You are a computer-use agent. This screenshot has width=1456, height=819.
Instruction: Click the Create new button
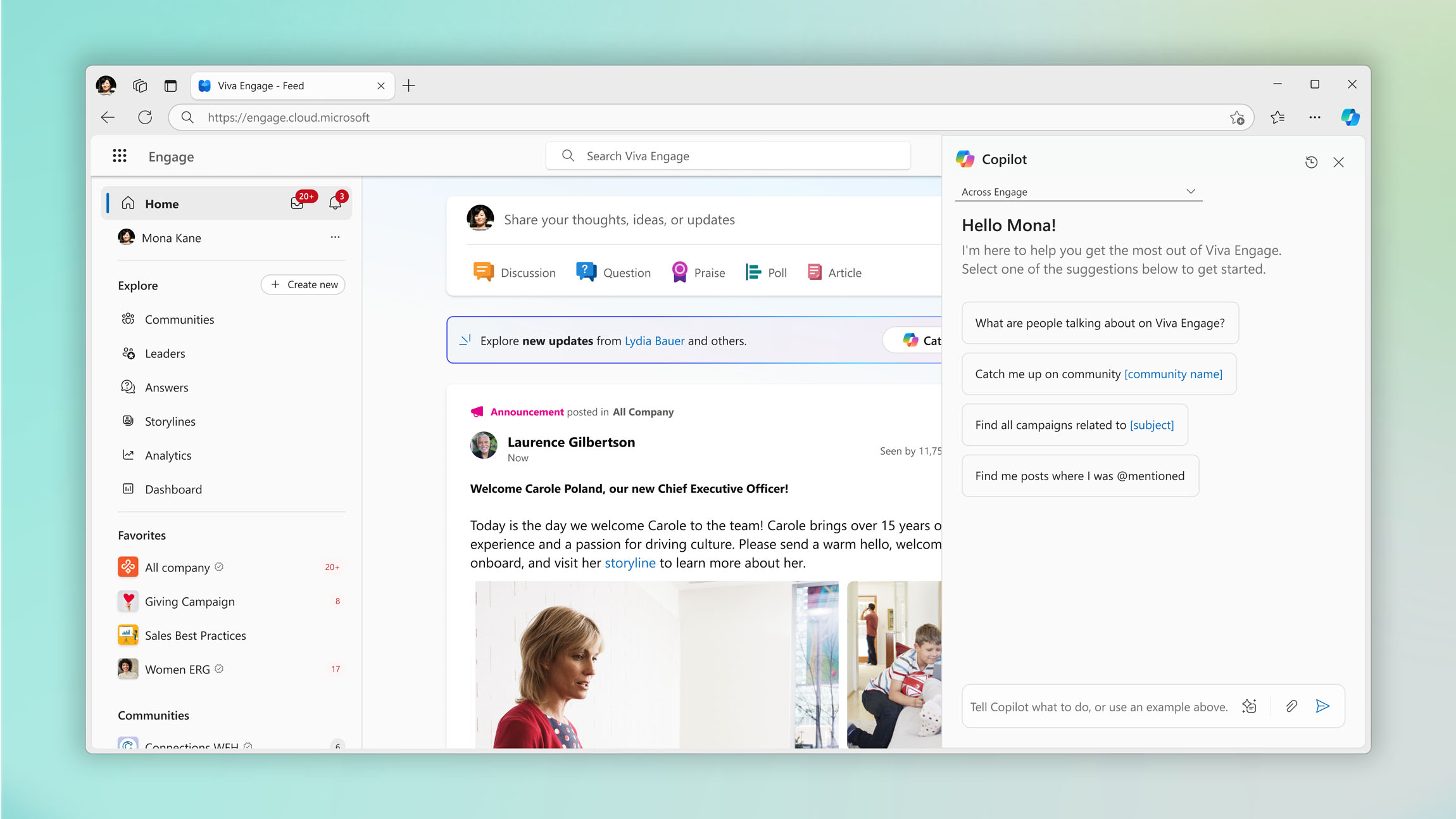click(x=303, y=284)
